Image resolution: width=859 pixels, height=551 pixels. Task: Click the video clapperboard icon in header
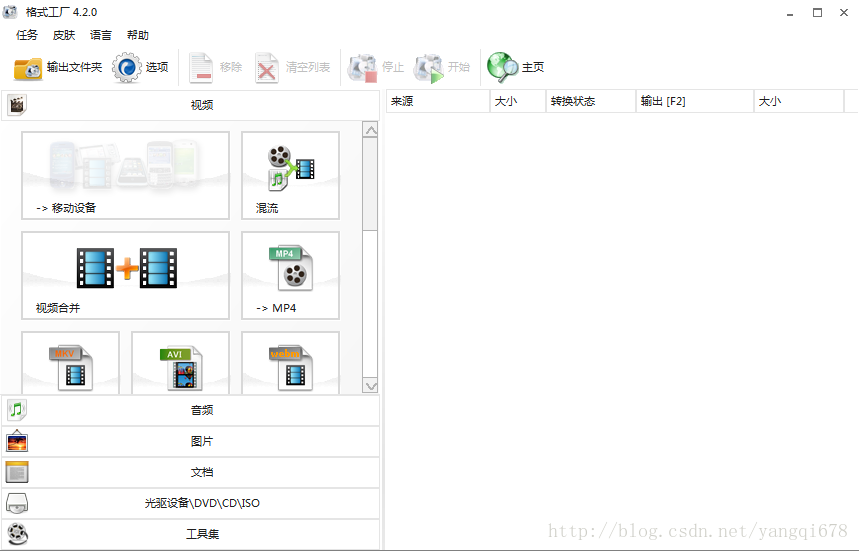click(17, 105)
